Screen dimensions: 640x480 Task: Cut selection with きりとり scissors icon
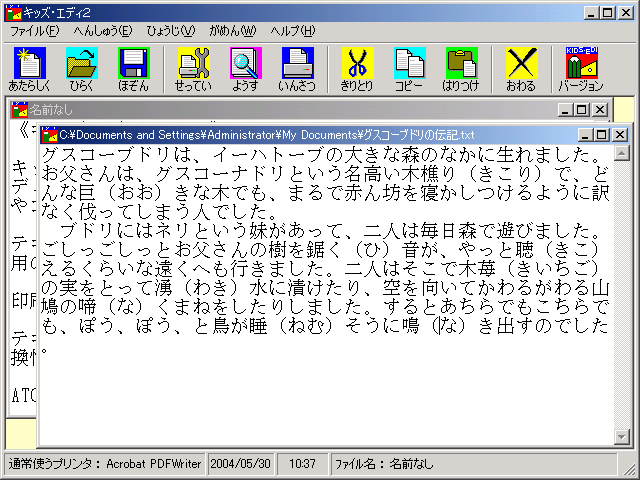tap(357, 69)
